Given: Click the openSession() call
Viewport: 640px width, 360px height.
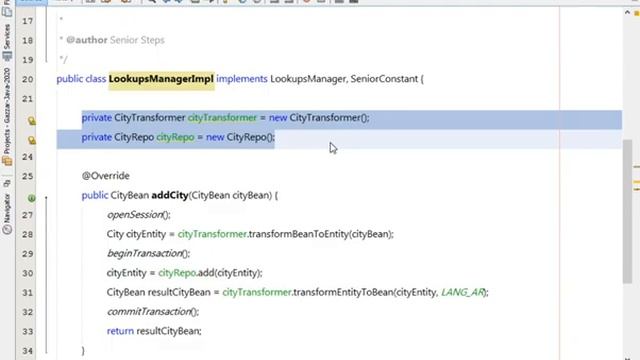Looking at the screenshot, I should pos(139,215).
